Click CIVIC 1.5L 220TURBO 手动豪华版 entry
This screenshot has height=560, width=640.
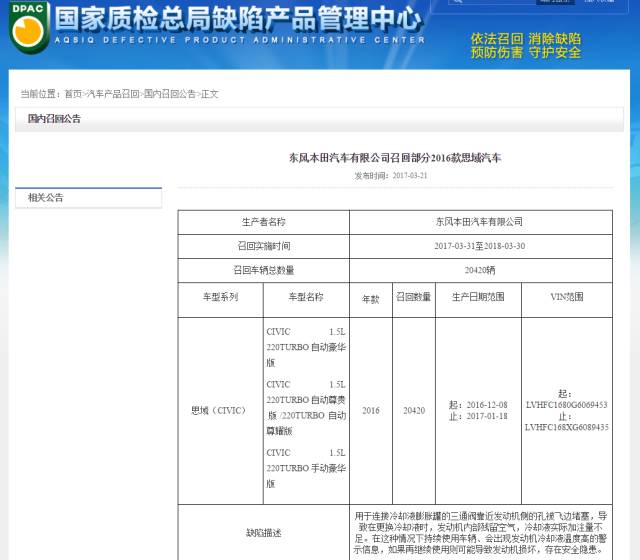coord(306,468)
